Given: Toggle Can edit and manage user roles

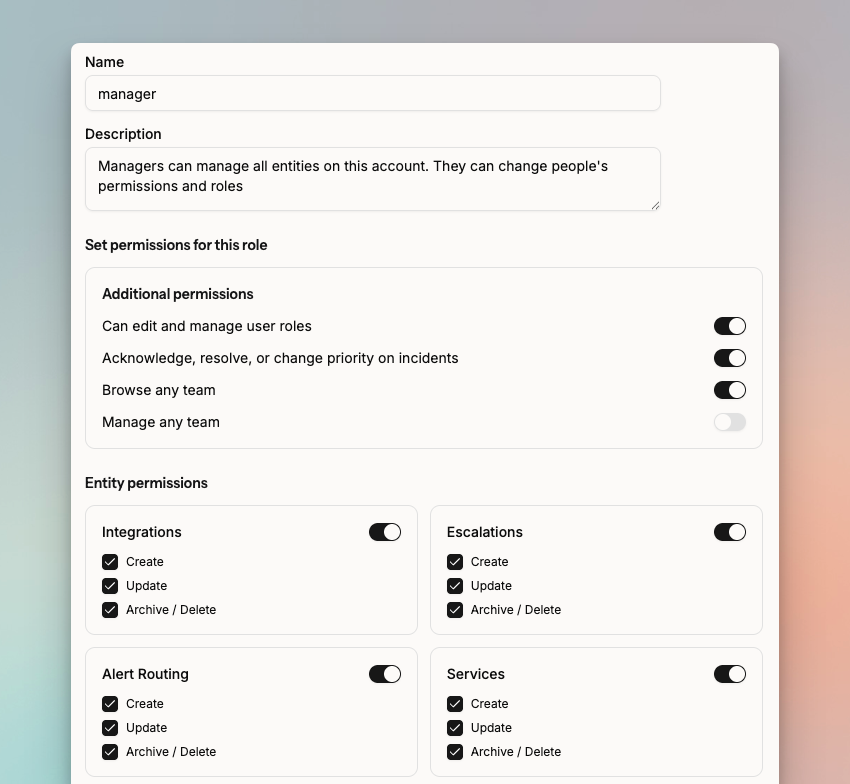Looking at the screenshot, I should coord(730,326).
